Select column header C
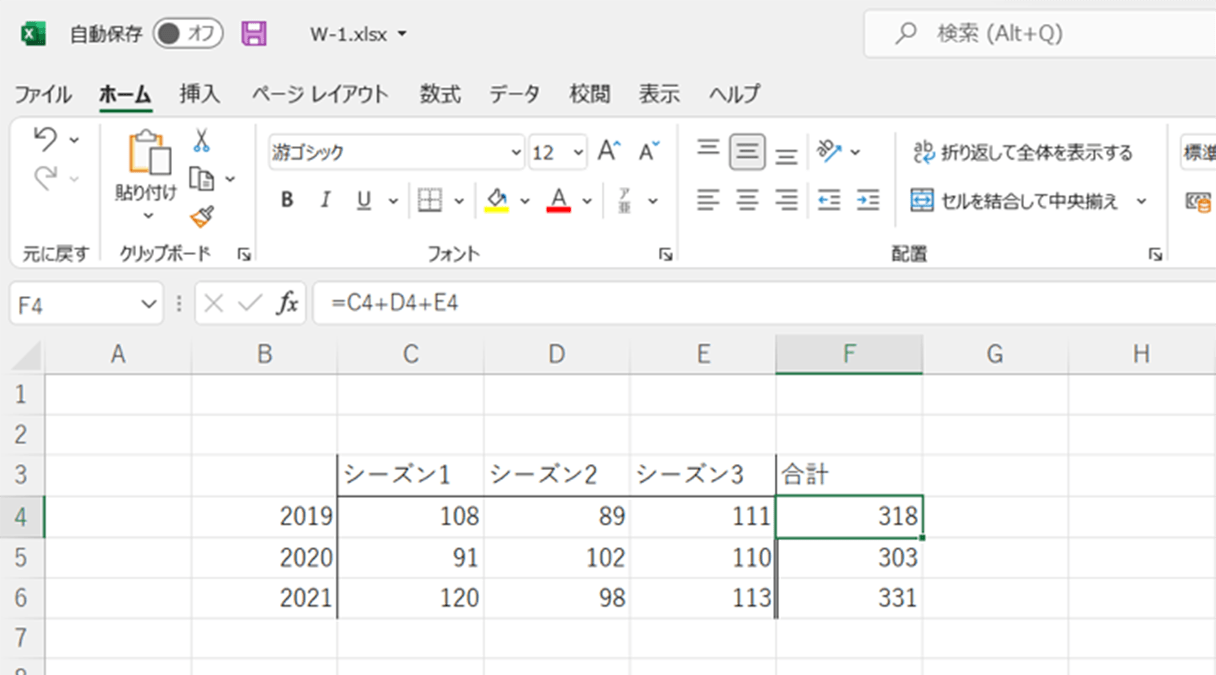 (410, 354)
